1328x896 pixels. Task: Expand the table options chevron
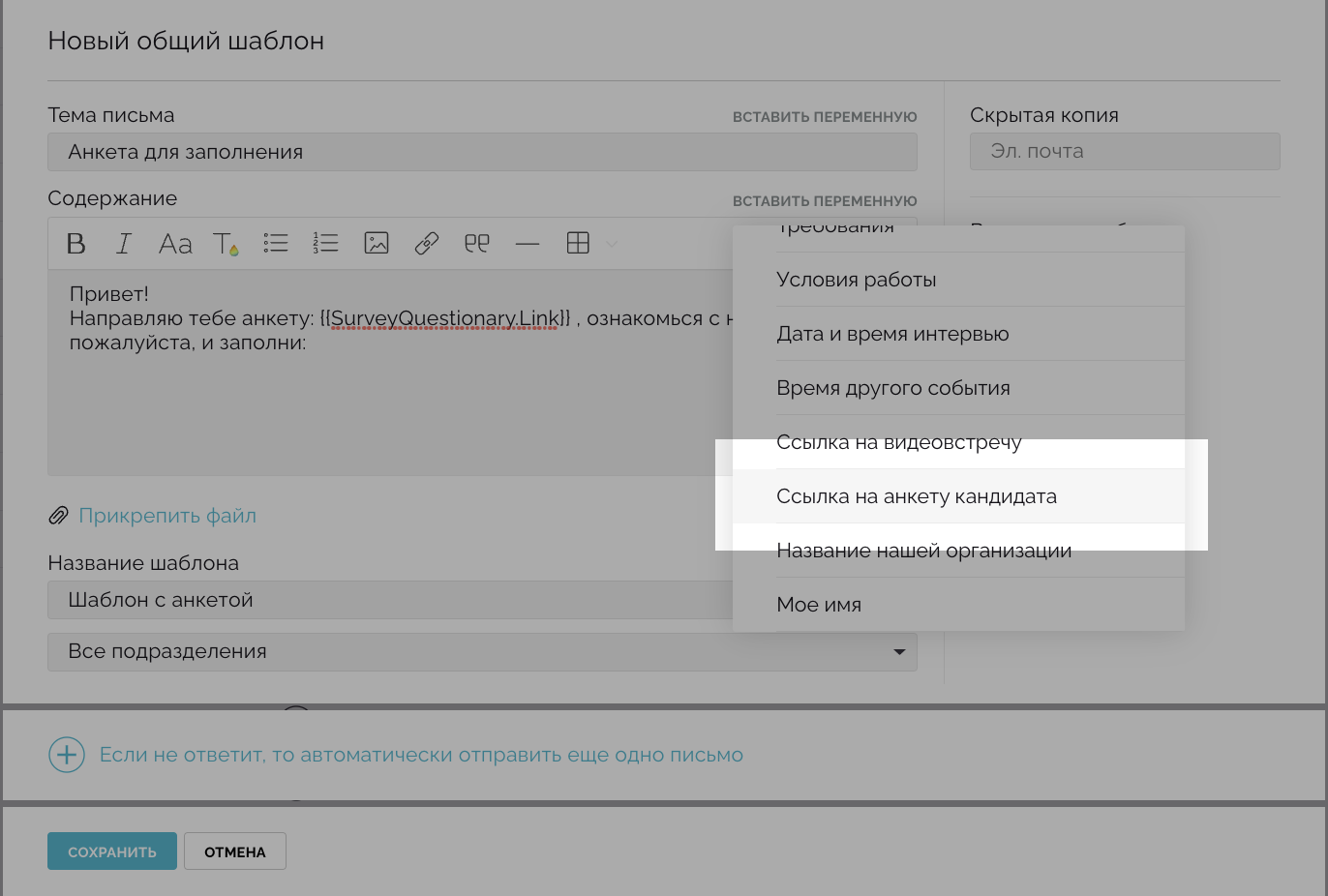[612, 244]
